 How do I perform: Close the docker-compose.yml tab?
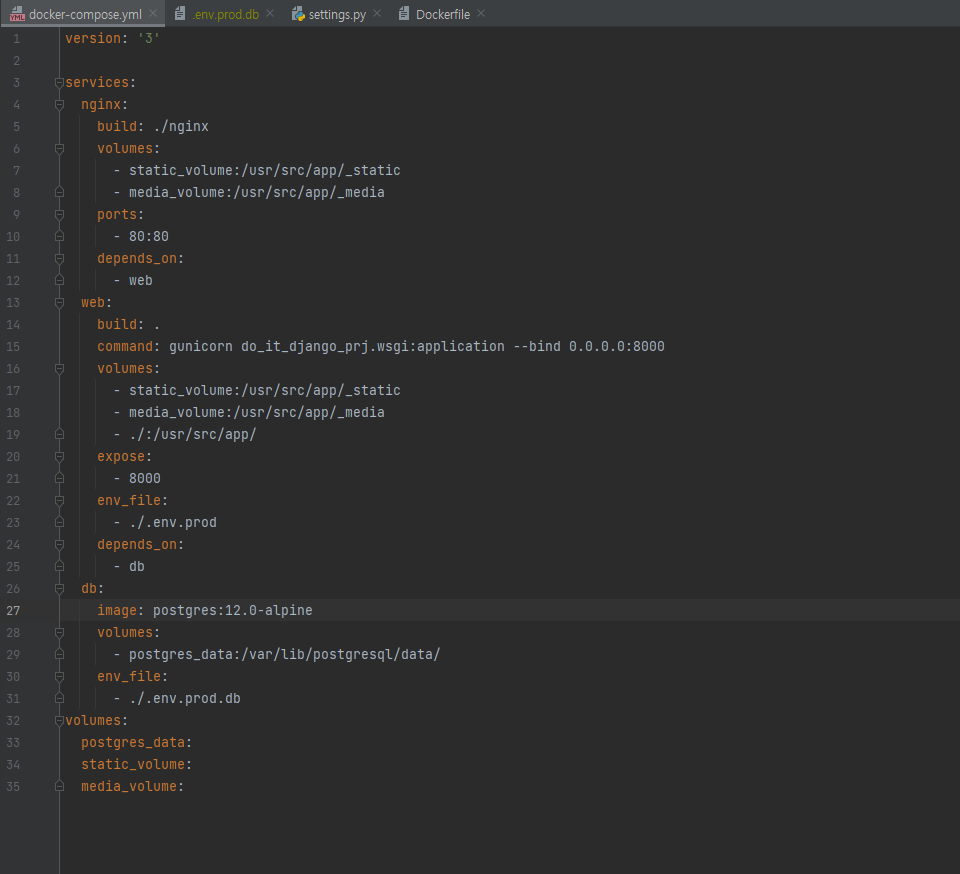coord(153,13)
